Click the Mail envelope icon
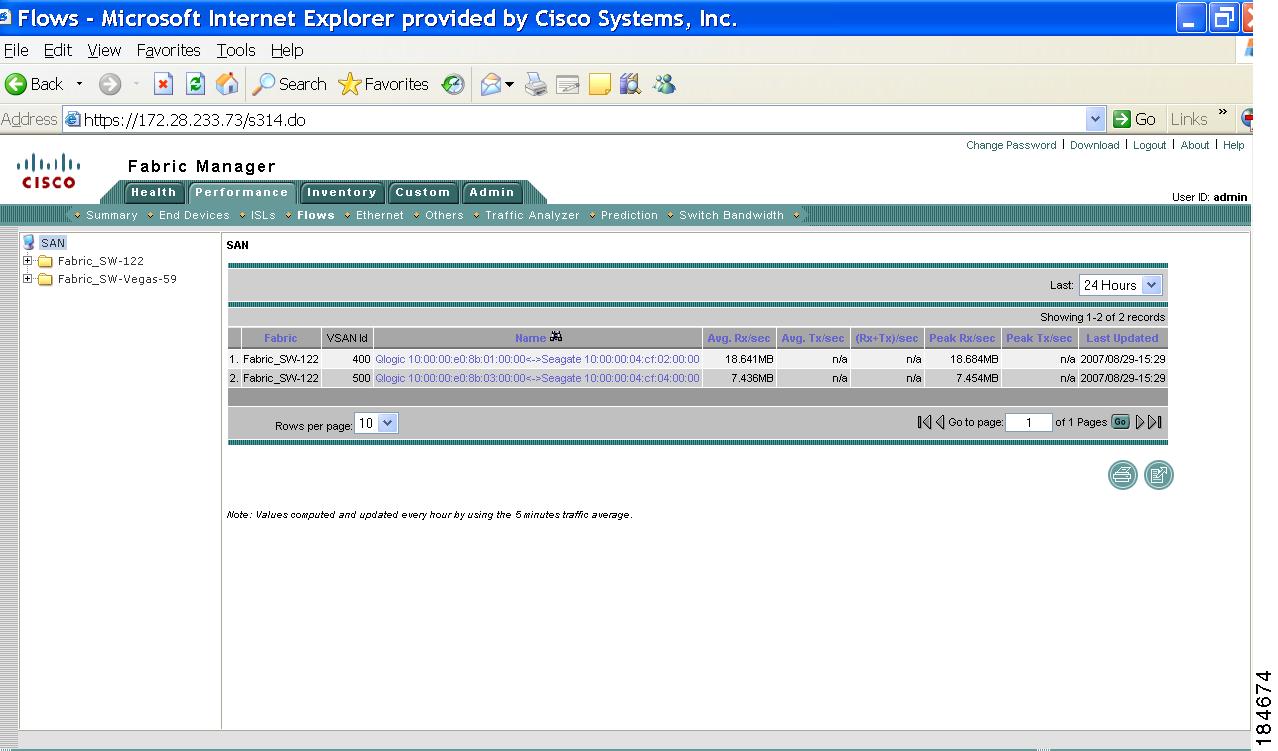 coord(491,85)
